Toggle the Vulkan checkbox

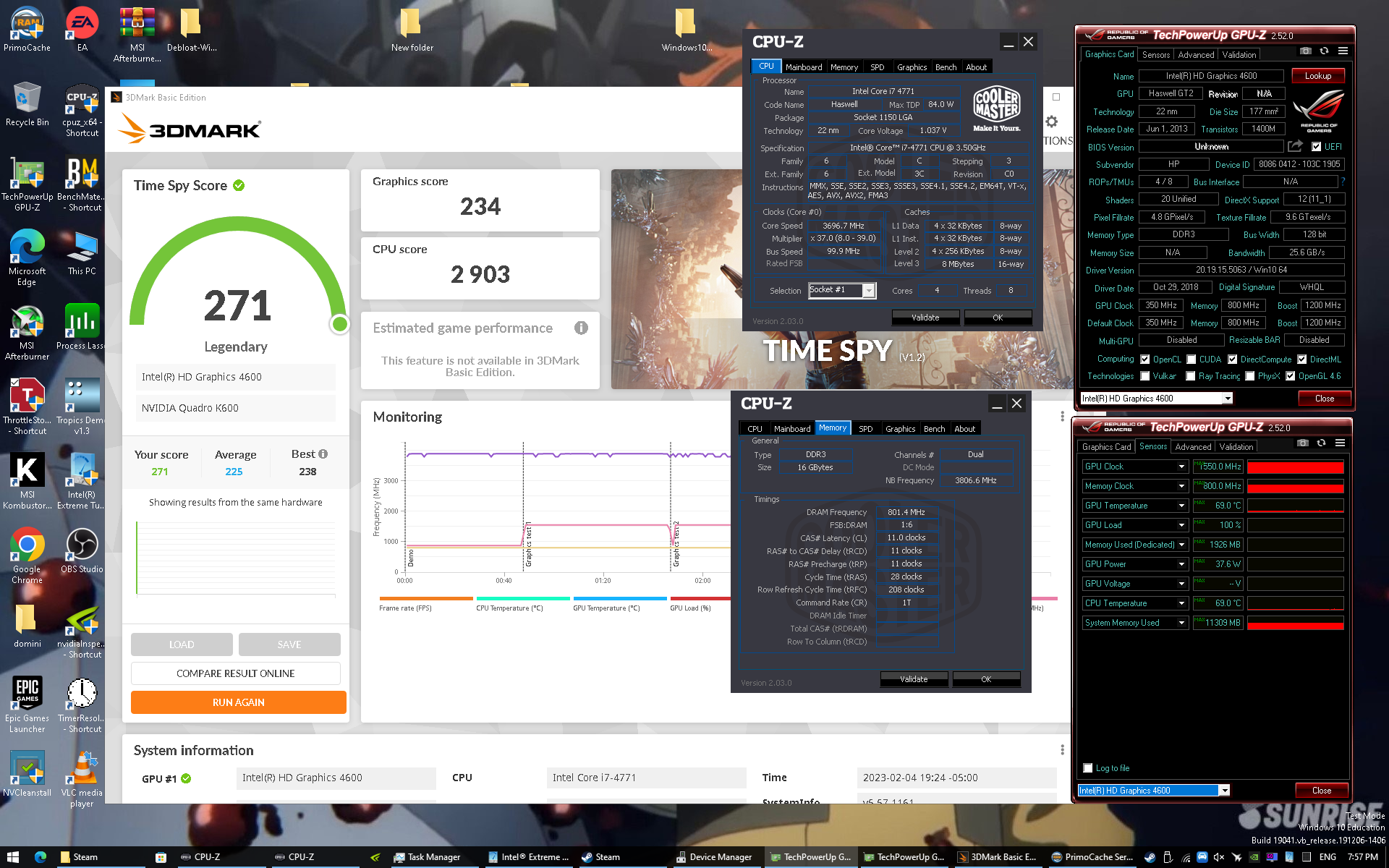pyautogui.click(x=1145, y=376)
